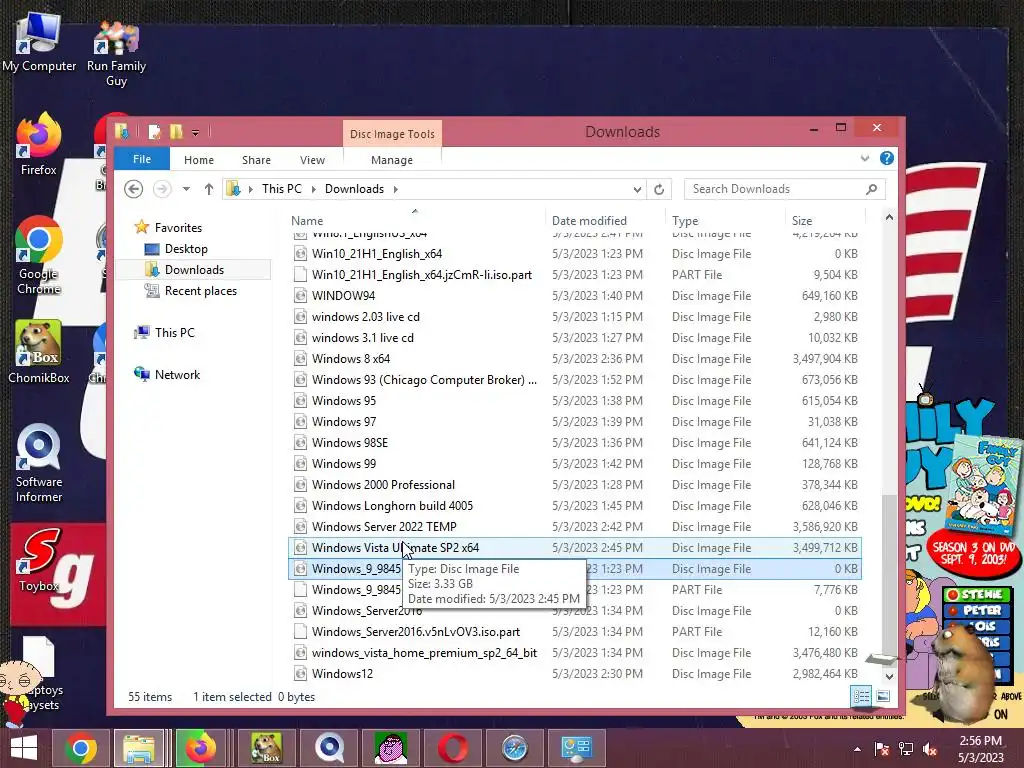Image resolution: width=1024 pixels, height=768 pixels.
Task: Sort by Date modified column header
Action: tap(605, 221)
